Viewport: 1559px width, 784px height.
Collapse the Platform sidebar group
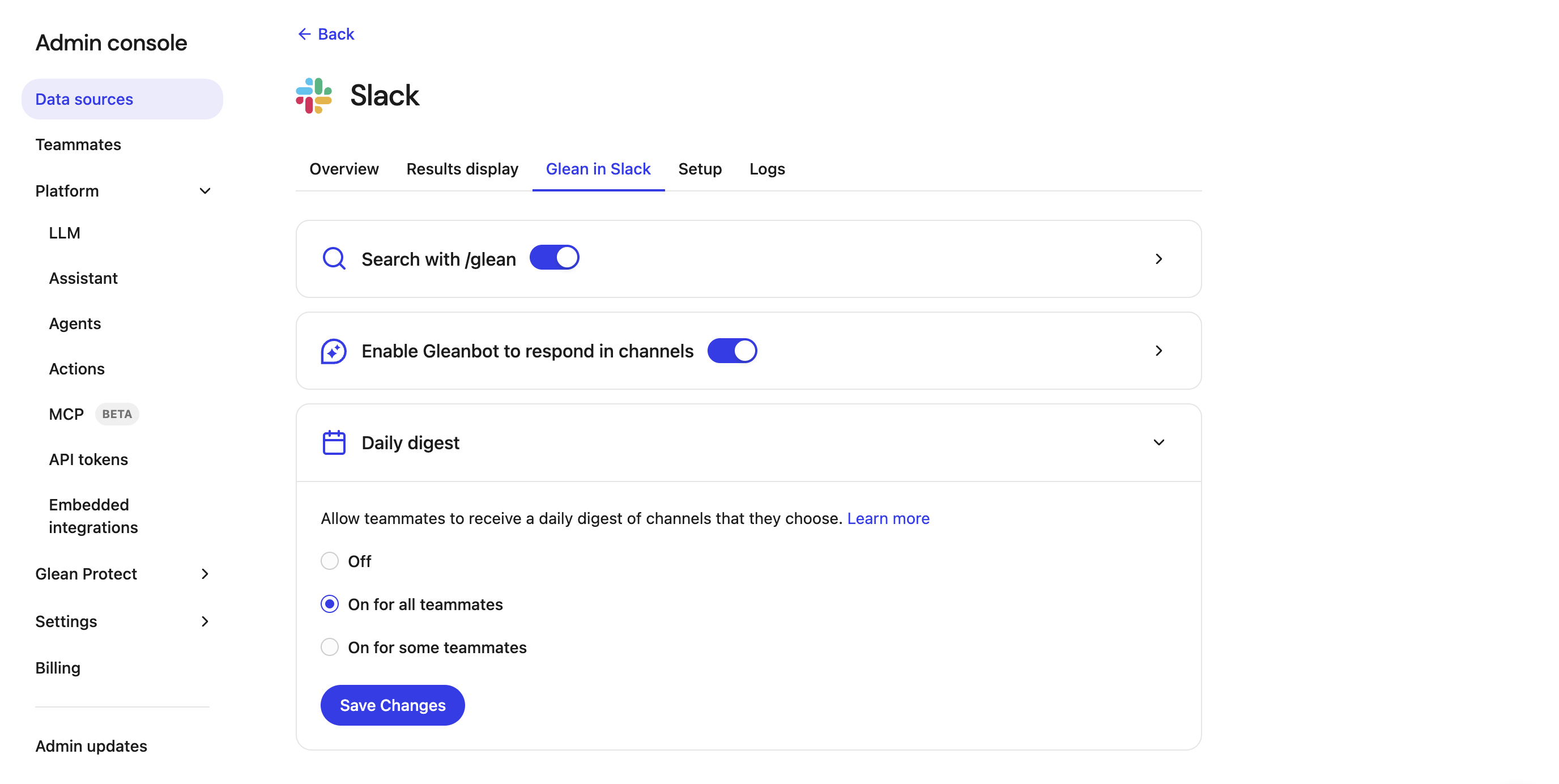[205, 191]
